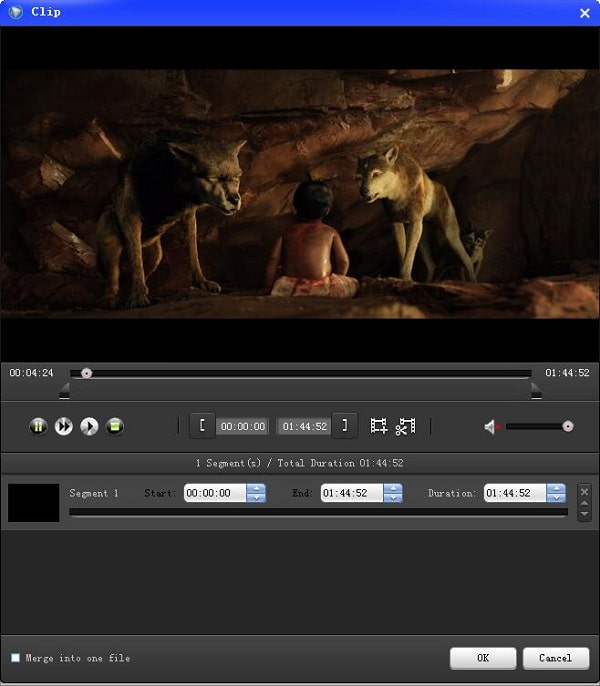This screenshot has height=686, width=600.
Task: Enable Merge into one file checkbox
Action: coord(15,658)
